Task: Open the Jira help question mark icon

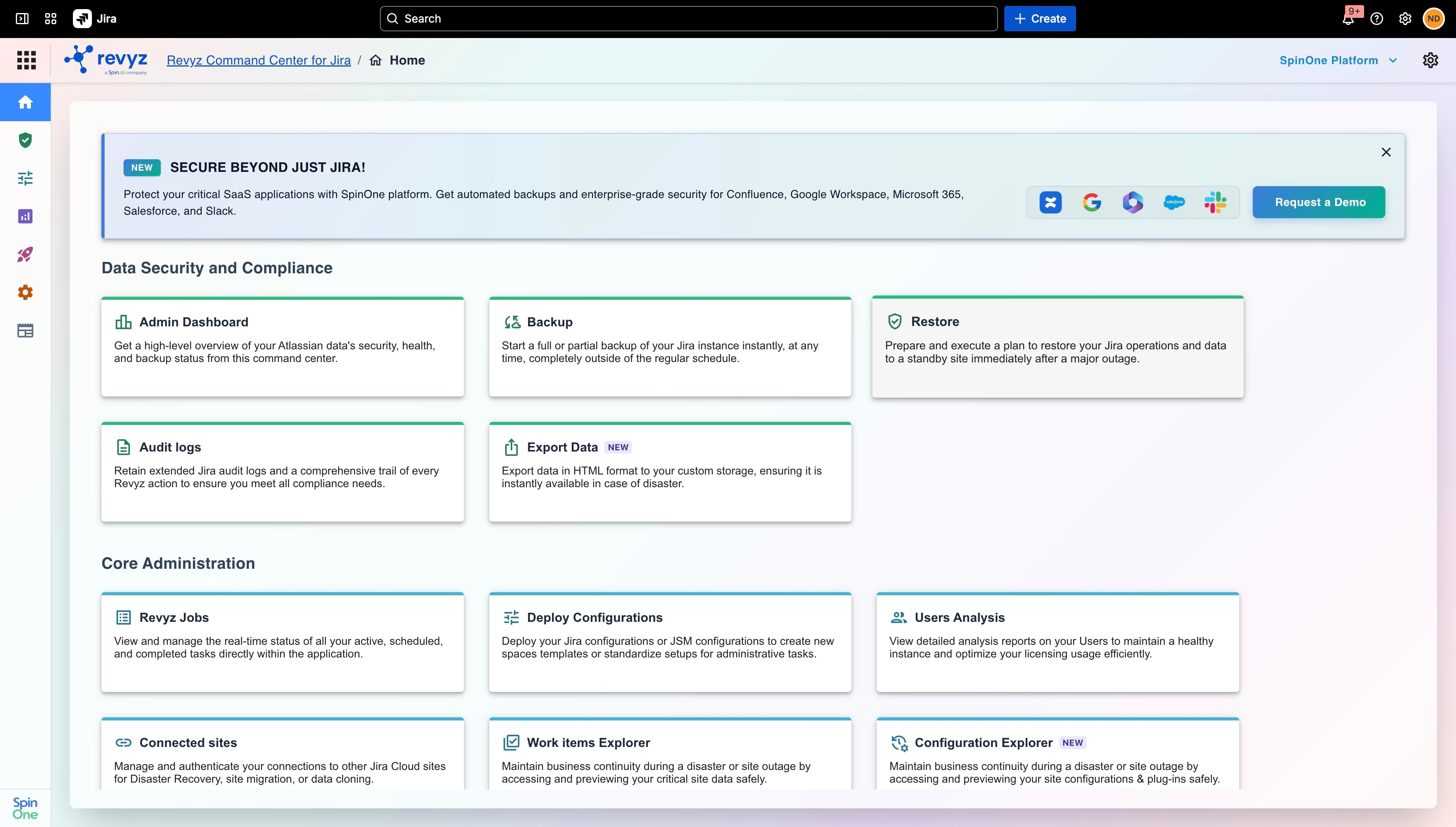Action: coord(1376,19)
